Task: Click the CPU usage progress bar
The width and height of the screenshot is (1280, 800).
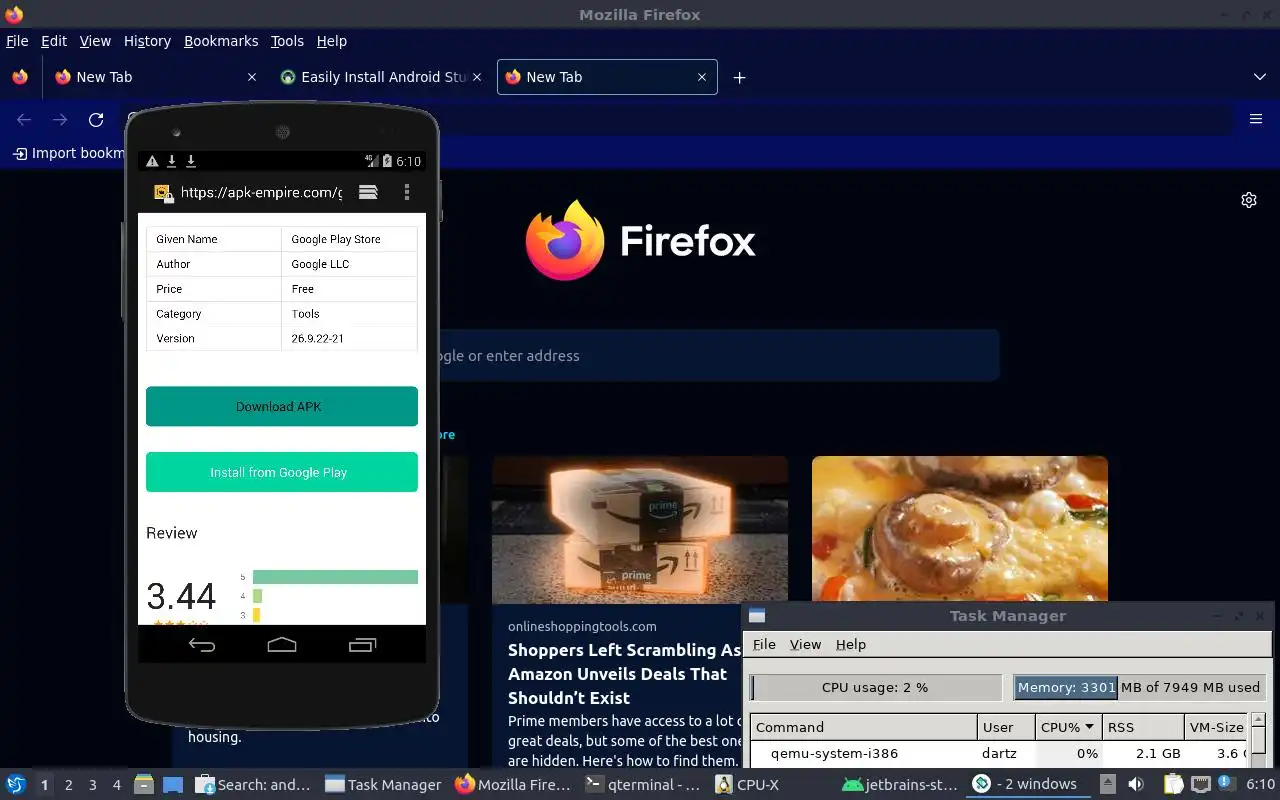Action: (x=876, y=687)
